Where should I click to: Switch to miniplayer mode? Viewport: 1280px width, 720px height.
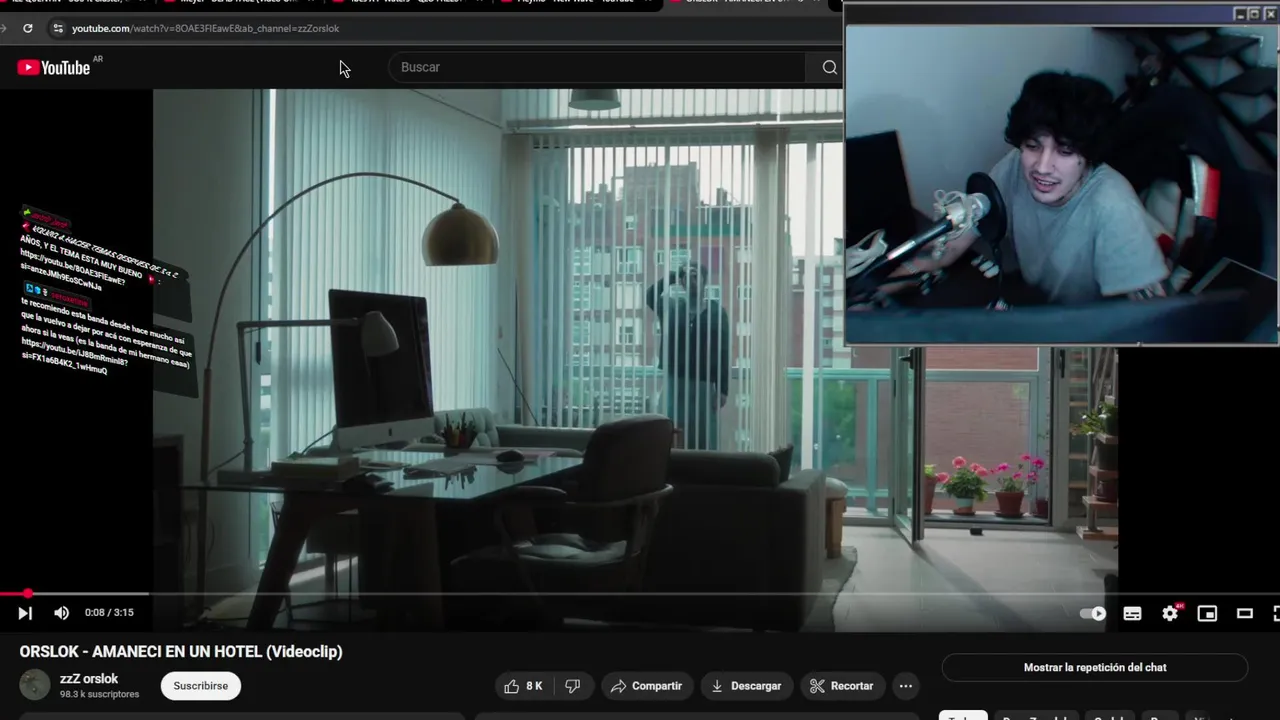pos(1207,614)
